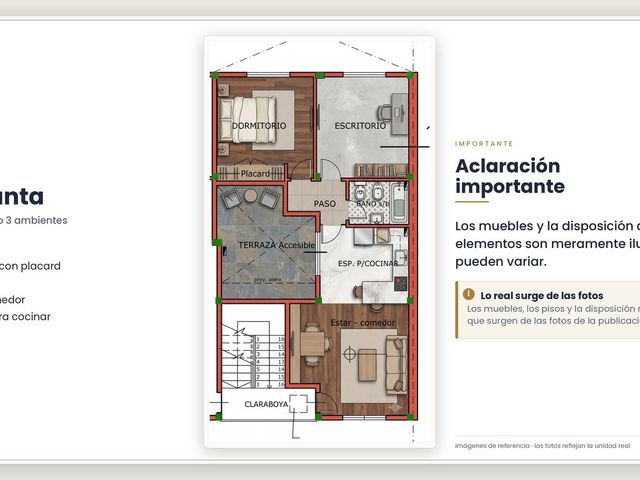Click the desk and chair in the escritorio
Screen dimensions: 640x480
[393, 114]
